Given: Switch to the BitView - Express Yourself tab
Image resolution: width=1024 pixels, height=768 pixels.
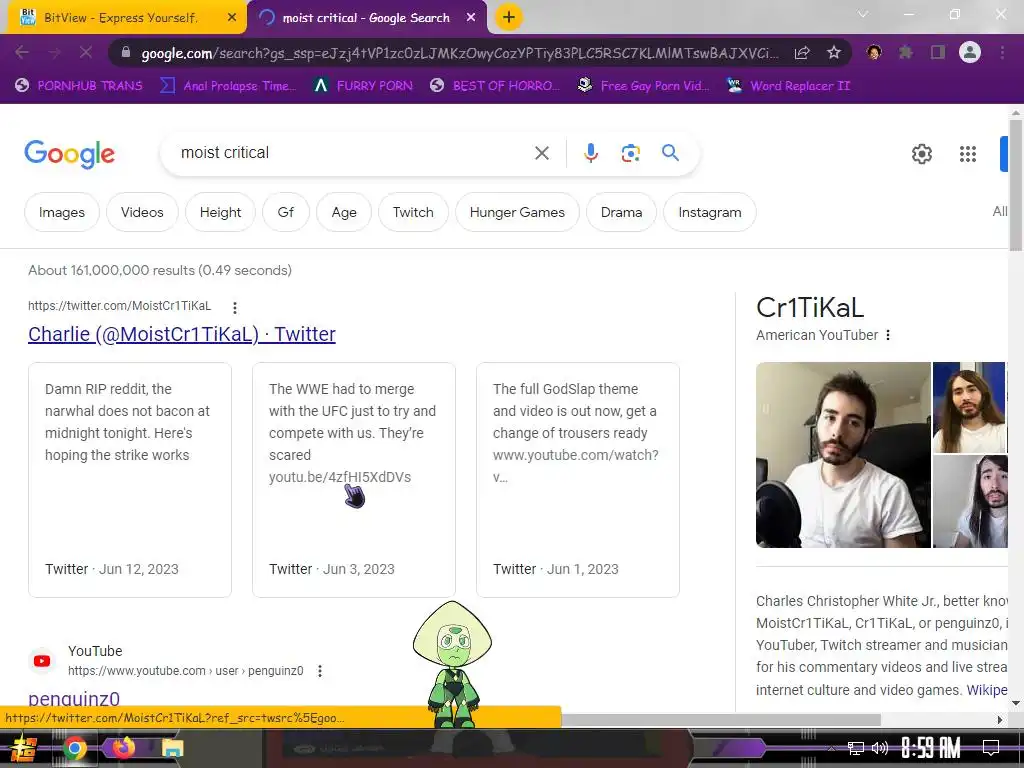Looking at the screenshot, I should click(x=123, y=18).
